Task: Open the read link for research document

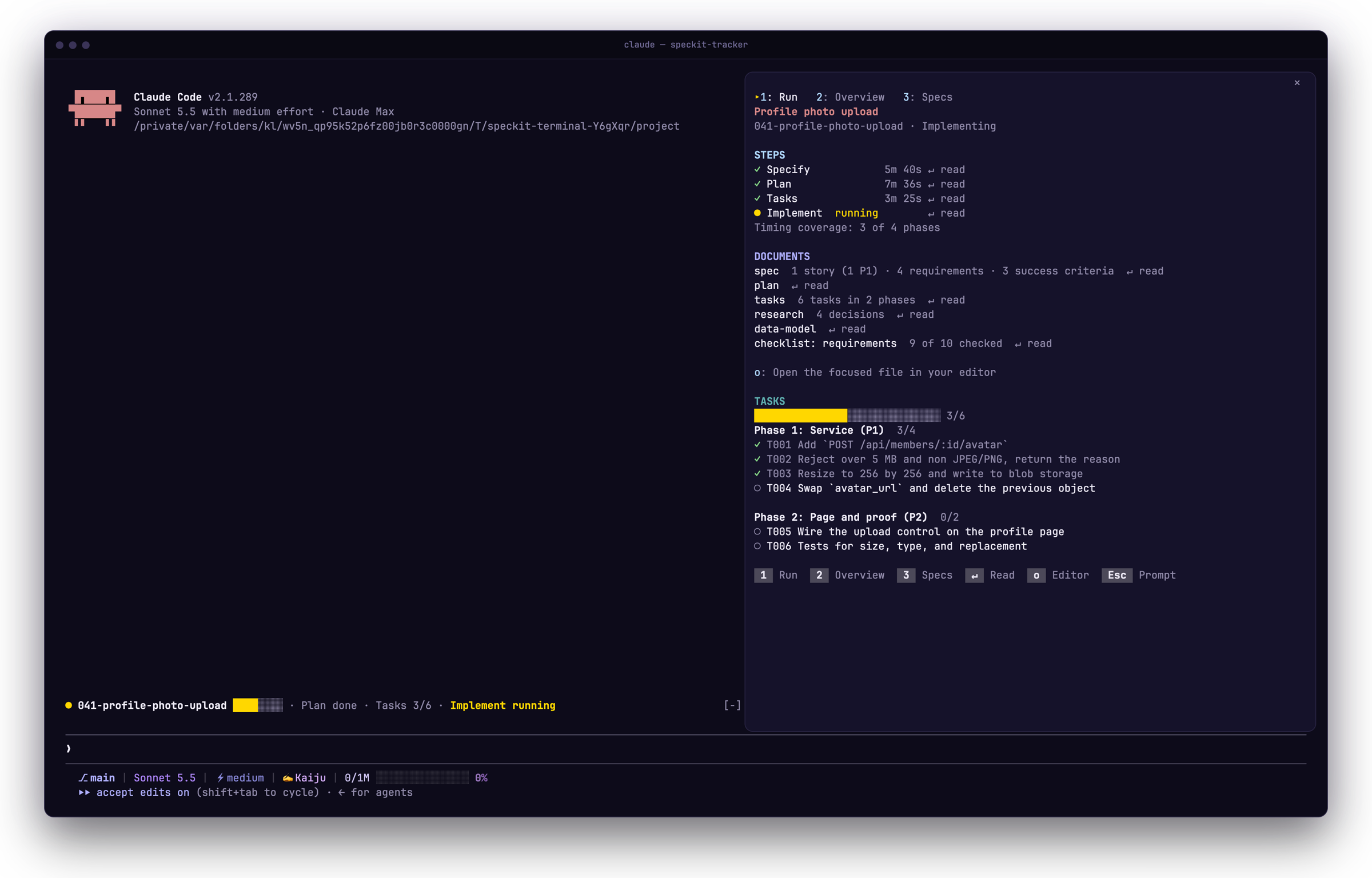Action: tap(915, 314)
